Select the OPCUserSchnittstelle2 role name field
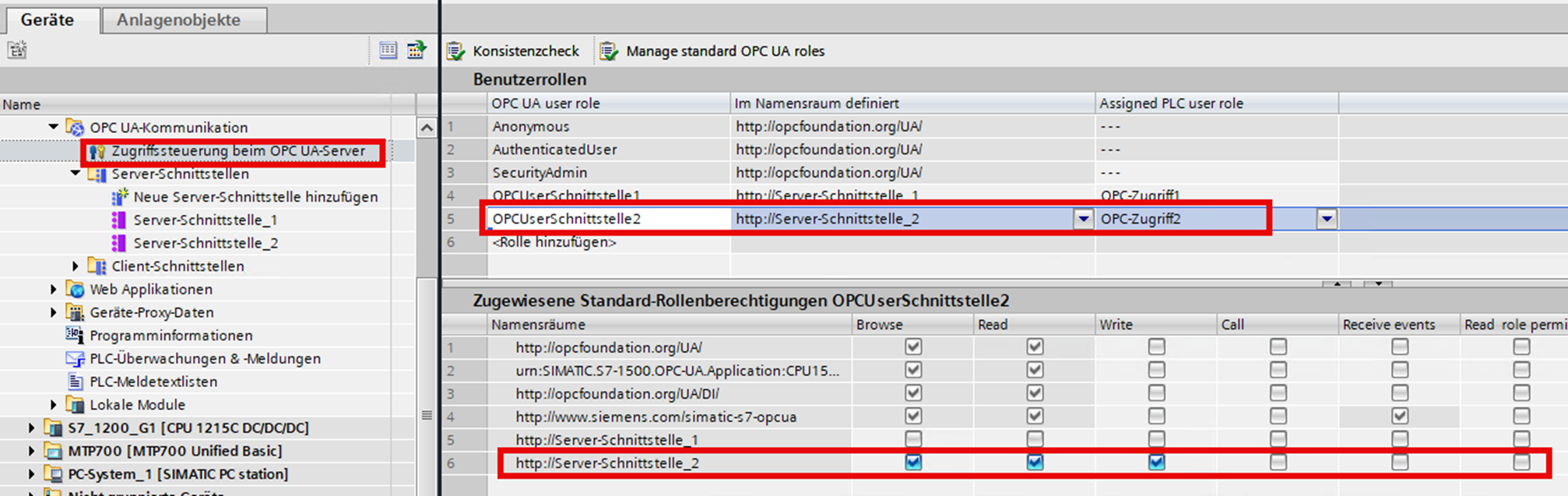The image size is (1568, 496). click(x=607, y=219)
